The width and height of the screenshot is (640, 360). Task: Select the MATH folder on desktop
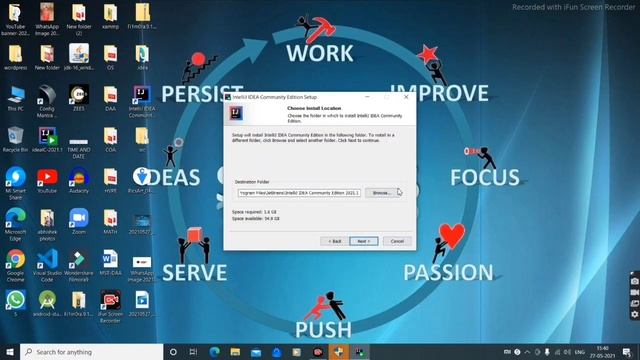110,221
